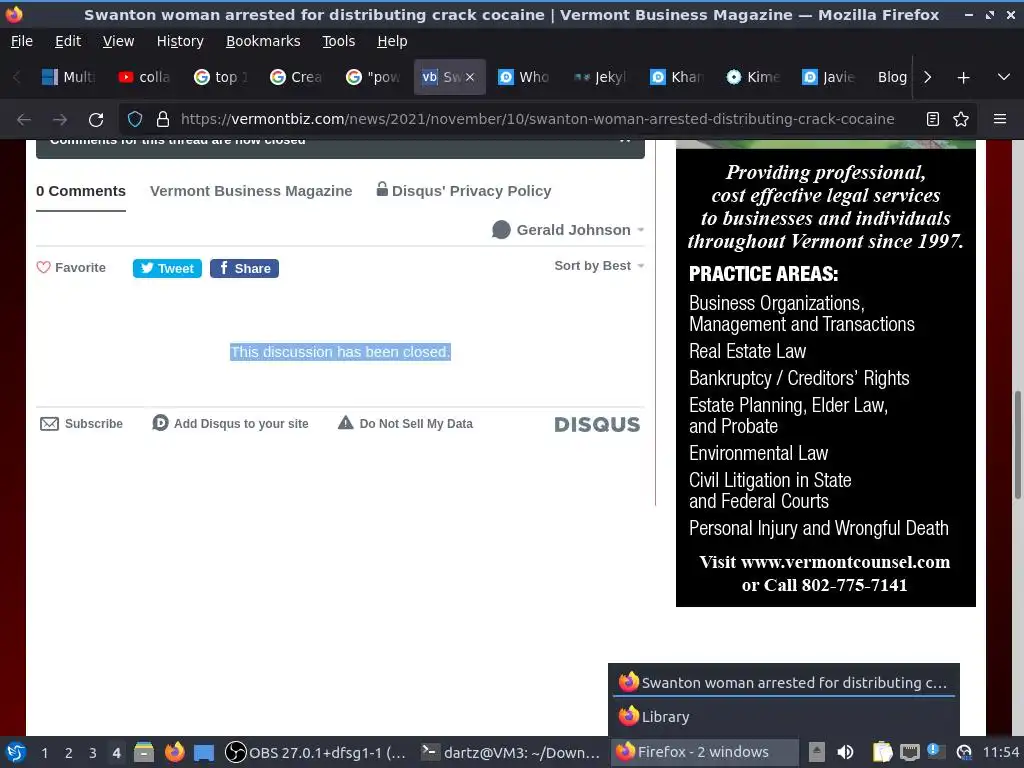Click Firefox - 2 windows taskbar button

coord(704,752)
